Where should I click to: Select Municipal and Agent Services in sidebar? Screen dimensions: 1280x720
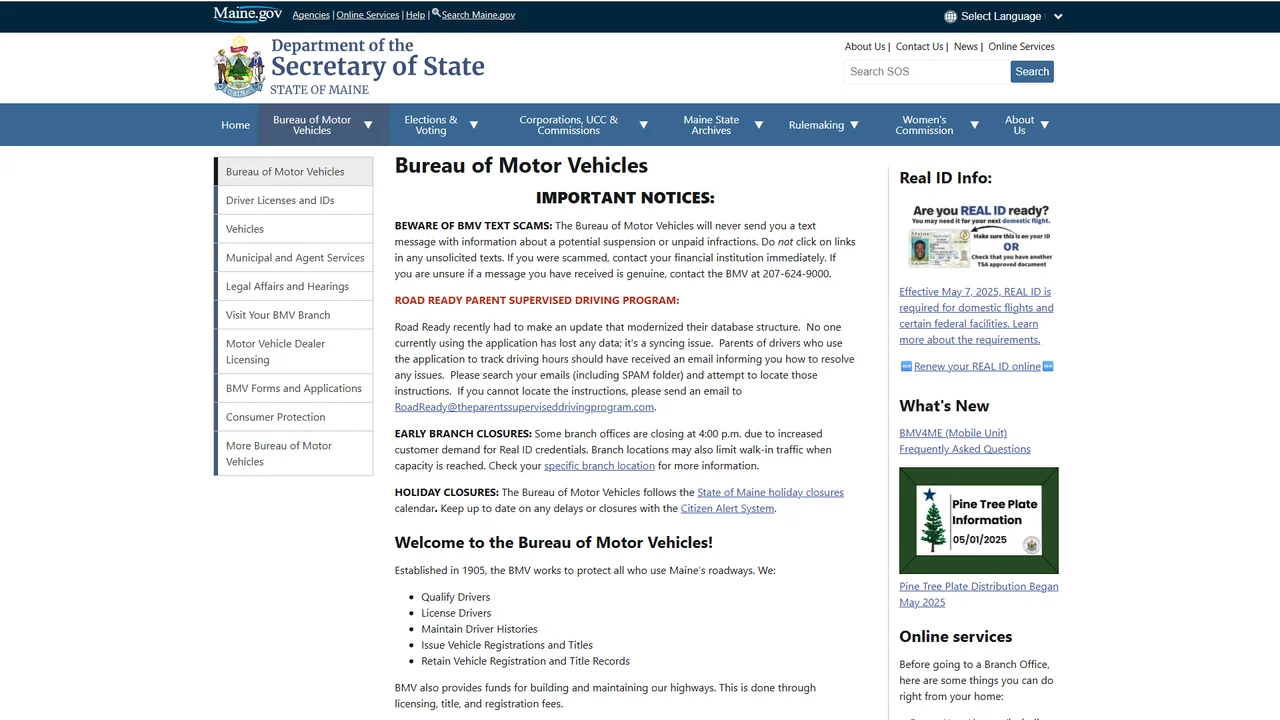coord(294,258)
